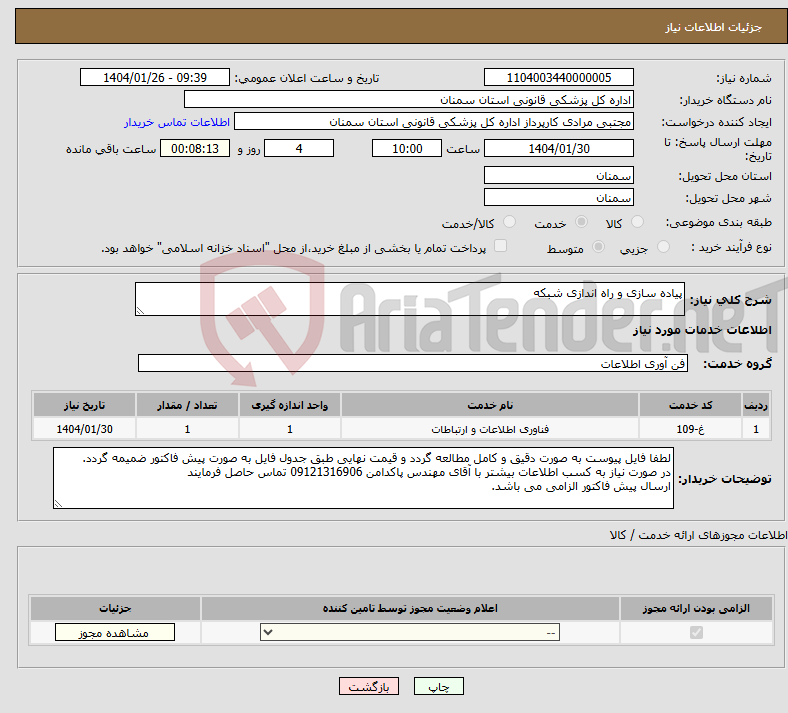Click the response deadline date 1404/01/30 field
Image resolution: width=788 pixels, height=713 pixels.
[558, 148]
